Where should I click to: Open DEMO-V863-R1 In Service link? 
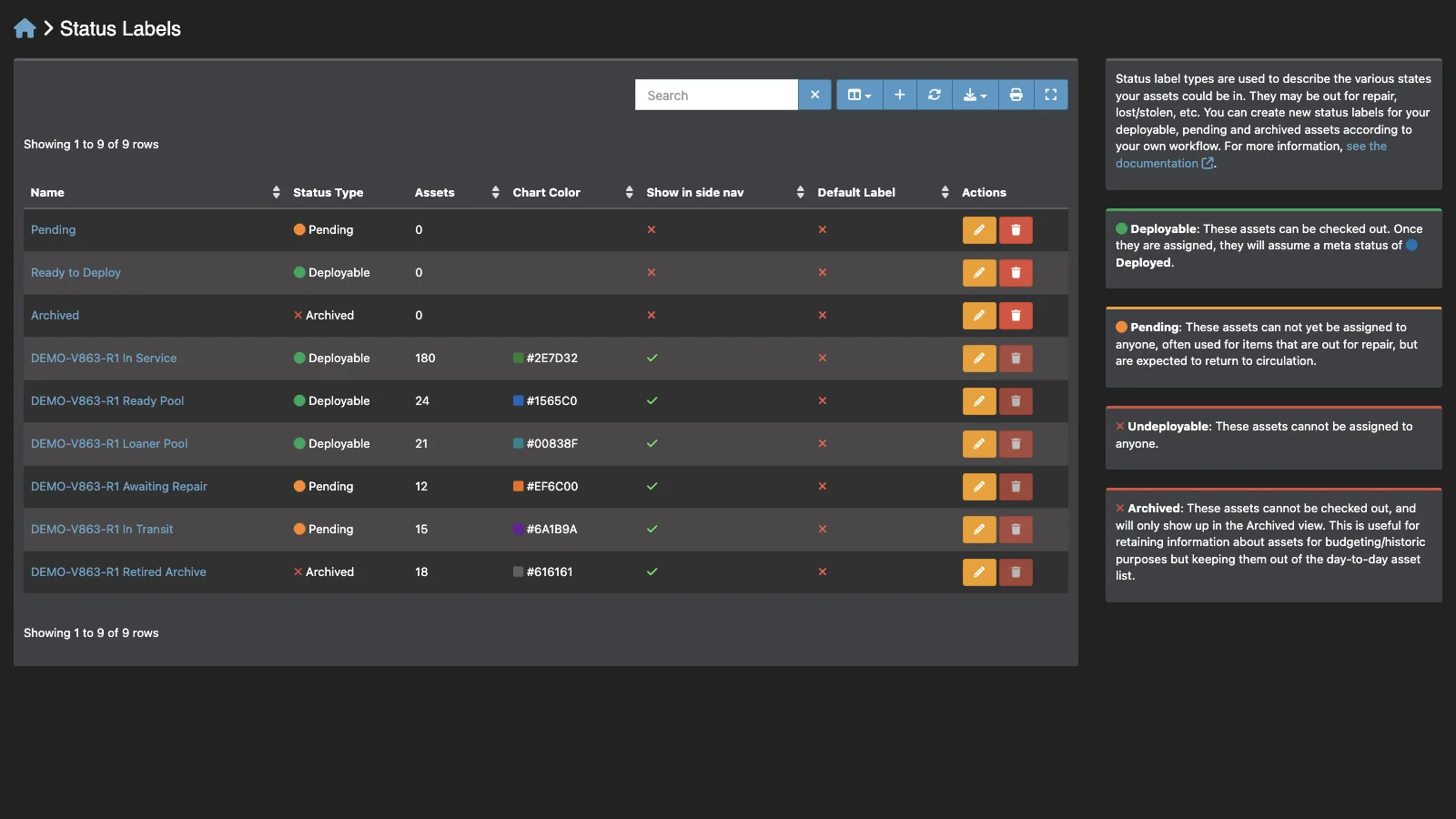click(104, 359)
